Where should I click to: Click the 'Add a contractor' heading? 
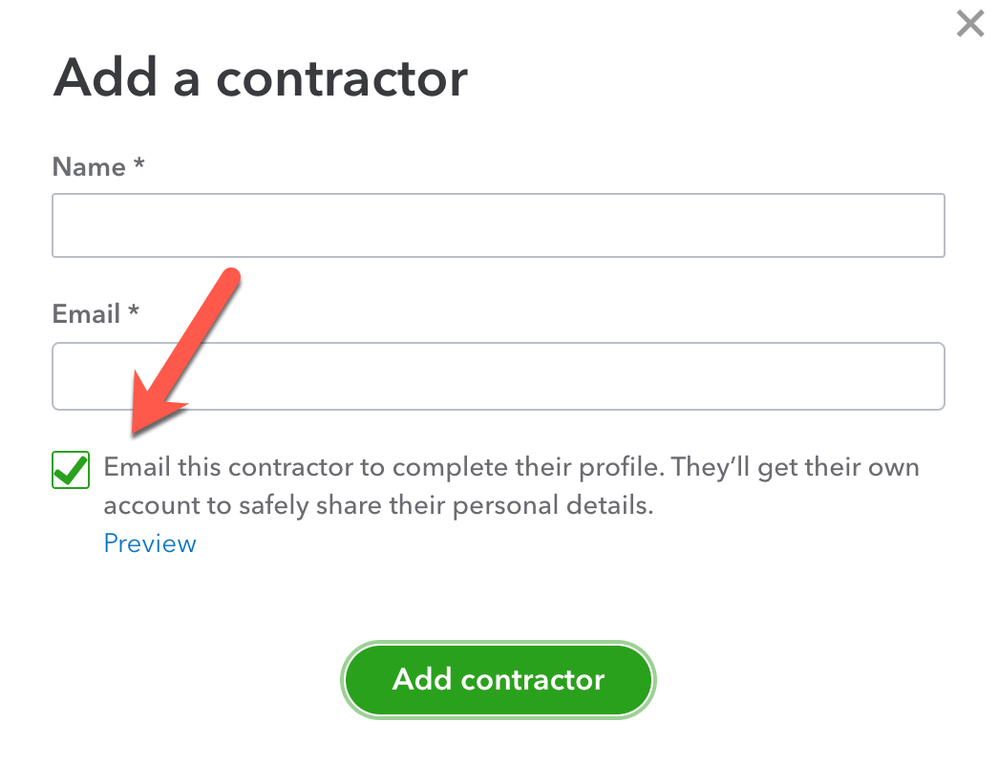(260, 77)
